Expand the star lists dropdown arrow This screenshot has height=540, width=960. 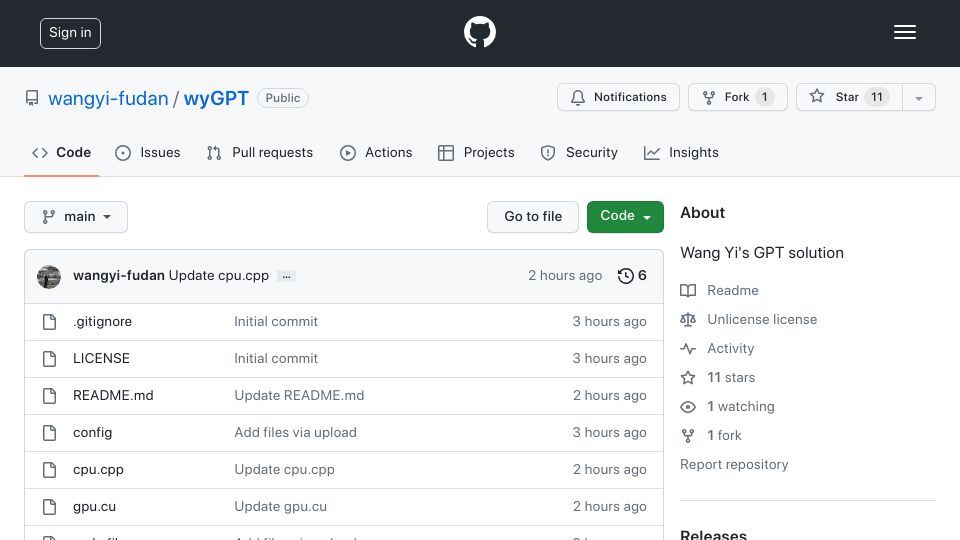919,98
